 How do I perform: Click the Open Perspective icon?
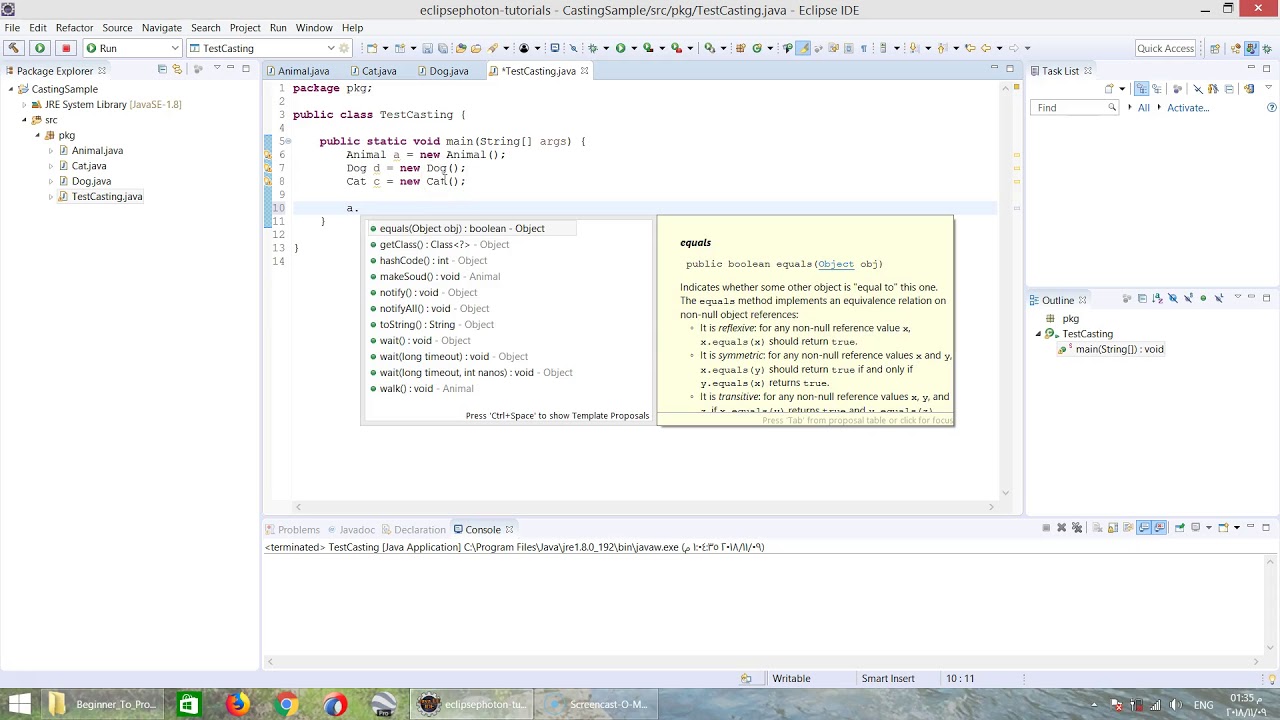pos(1215,48)
